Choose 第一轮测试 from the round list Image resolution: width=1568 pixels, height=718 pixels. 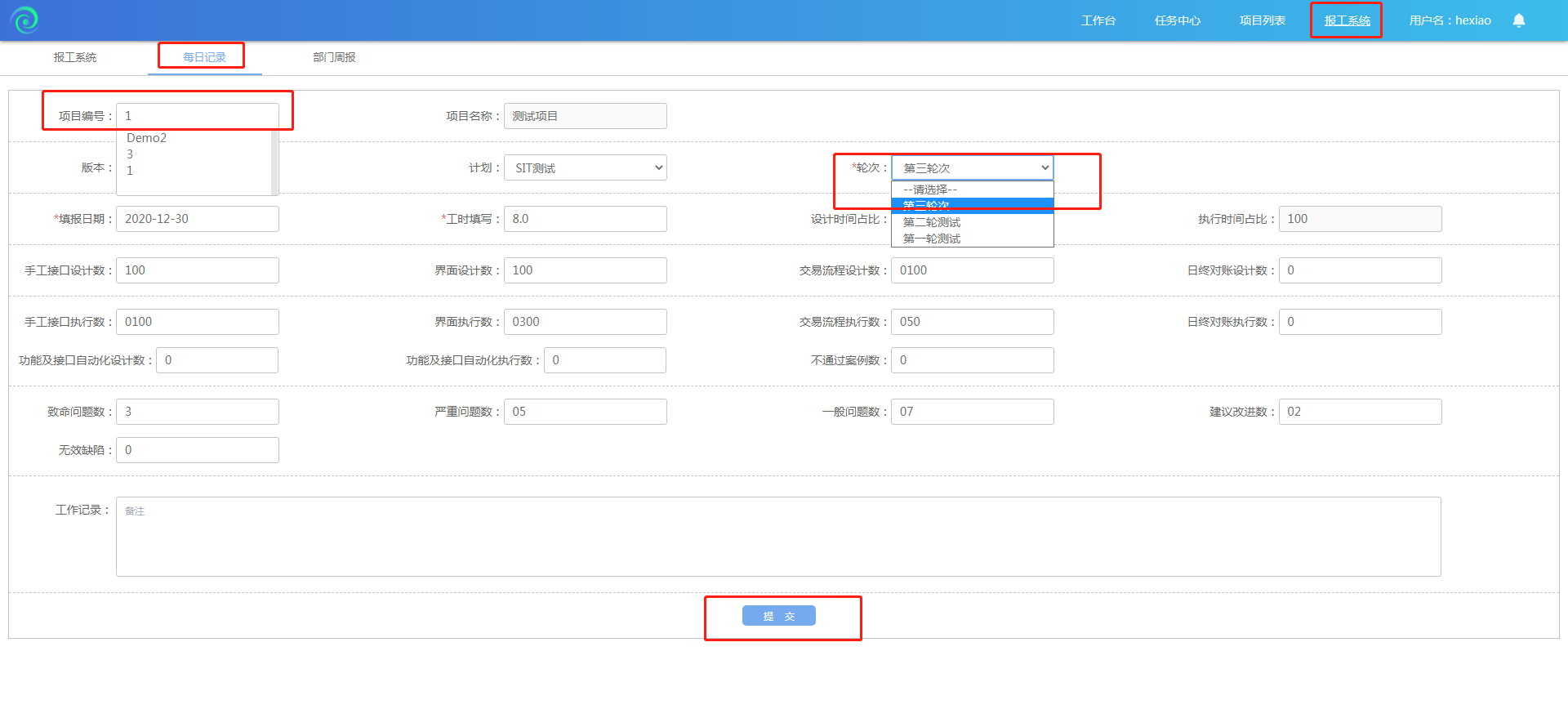tap(932, 239)
